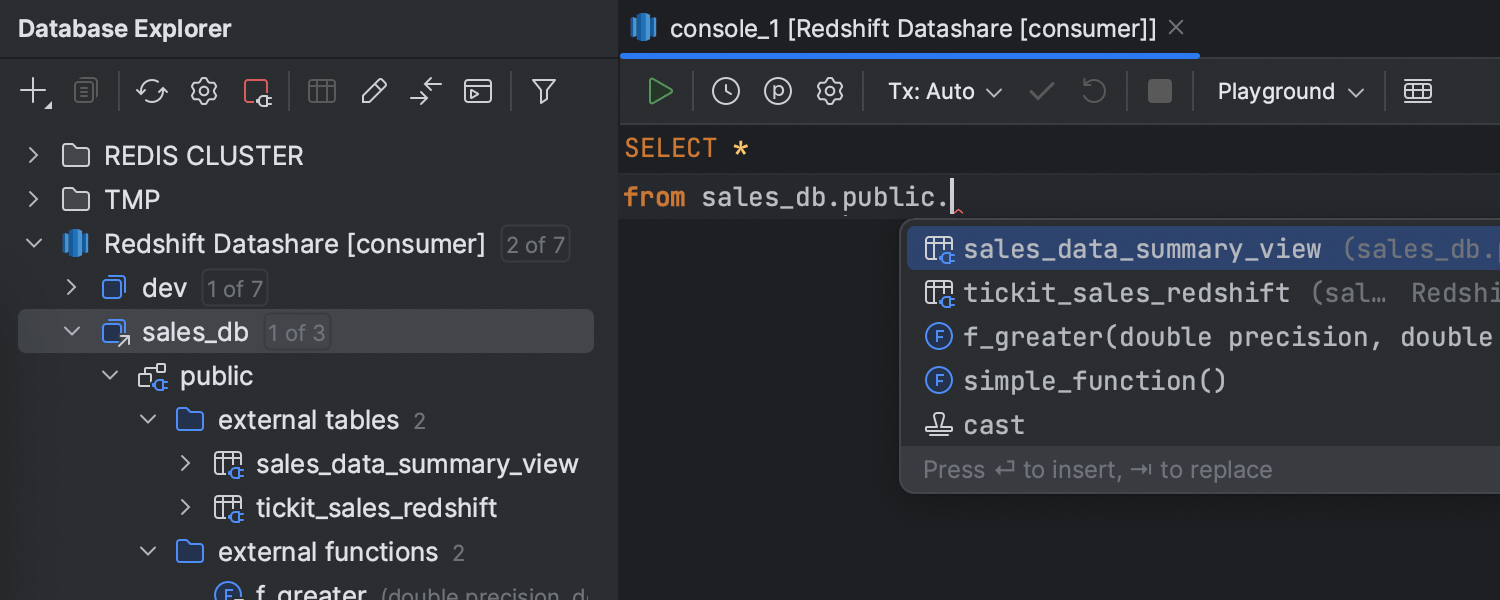Click the Refresh icon in Database Explorer
1500x600 pixels.
152,92
